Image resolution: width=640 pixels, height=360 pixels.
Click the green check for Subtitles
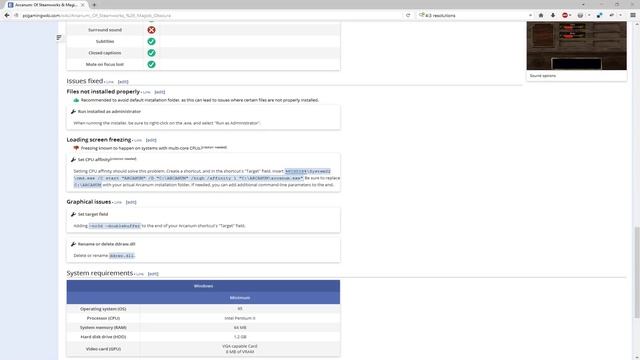click(151, 41)
